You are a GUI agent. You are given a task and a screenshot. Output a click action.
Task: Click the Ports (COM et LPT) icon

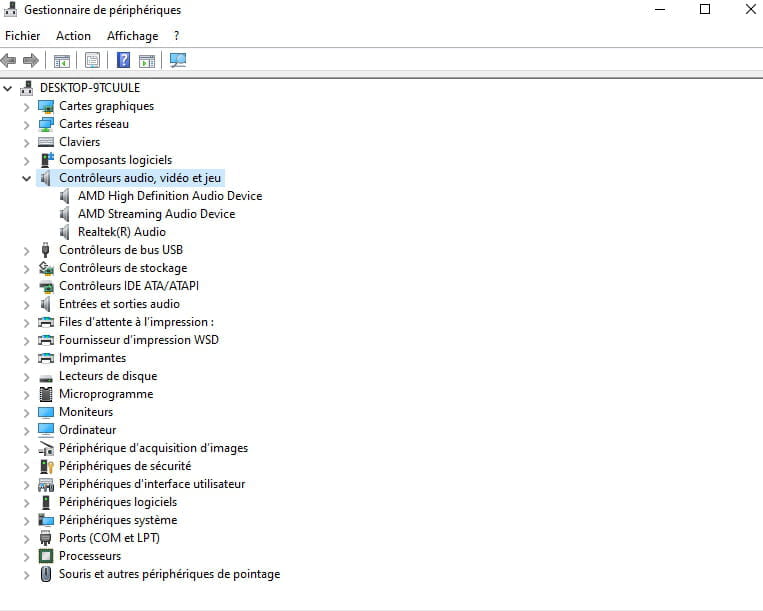pyautogui.click(x=45, y=538)
